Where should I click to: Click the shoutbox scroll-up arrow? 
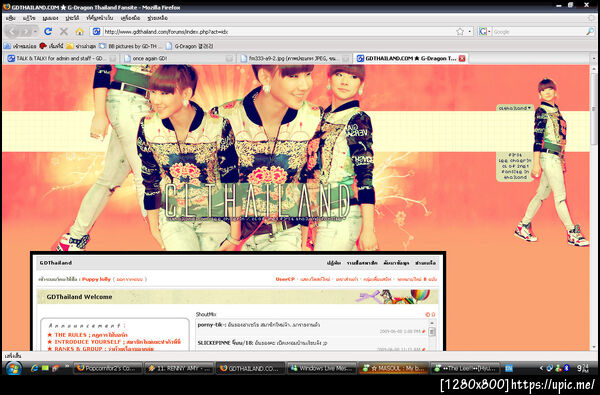coord(432,323)
